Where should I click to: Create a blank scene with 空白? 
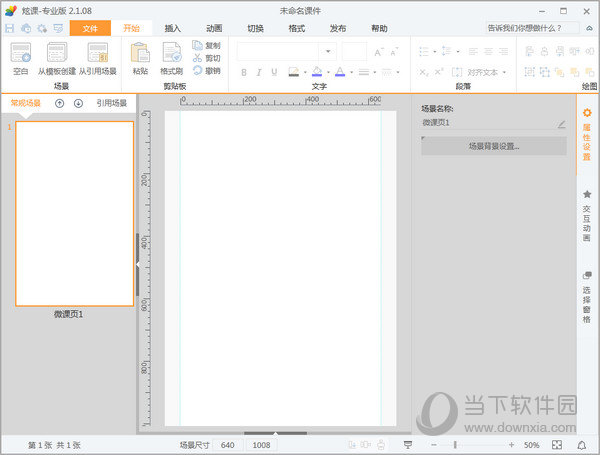(21, 59)
